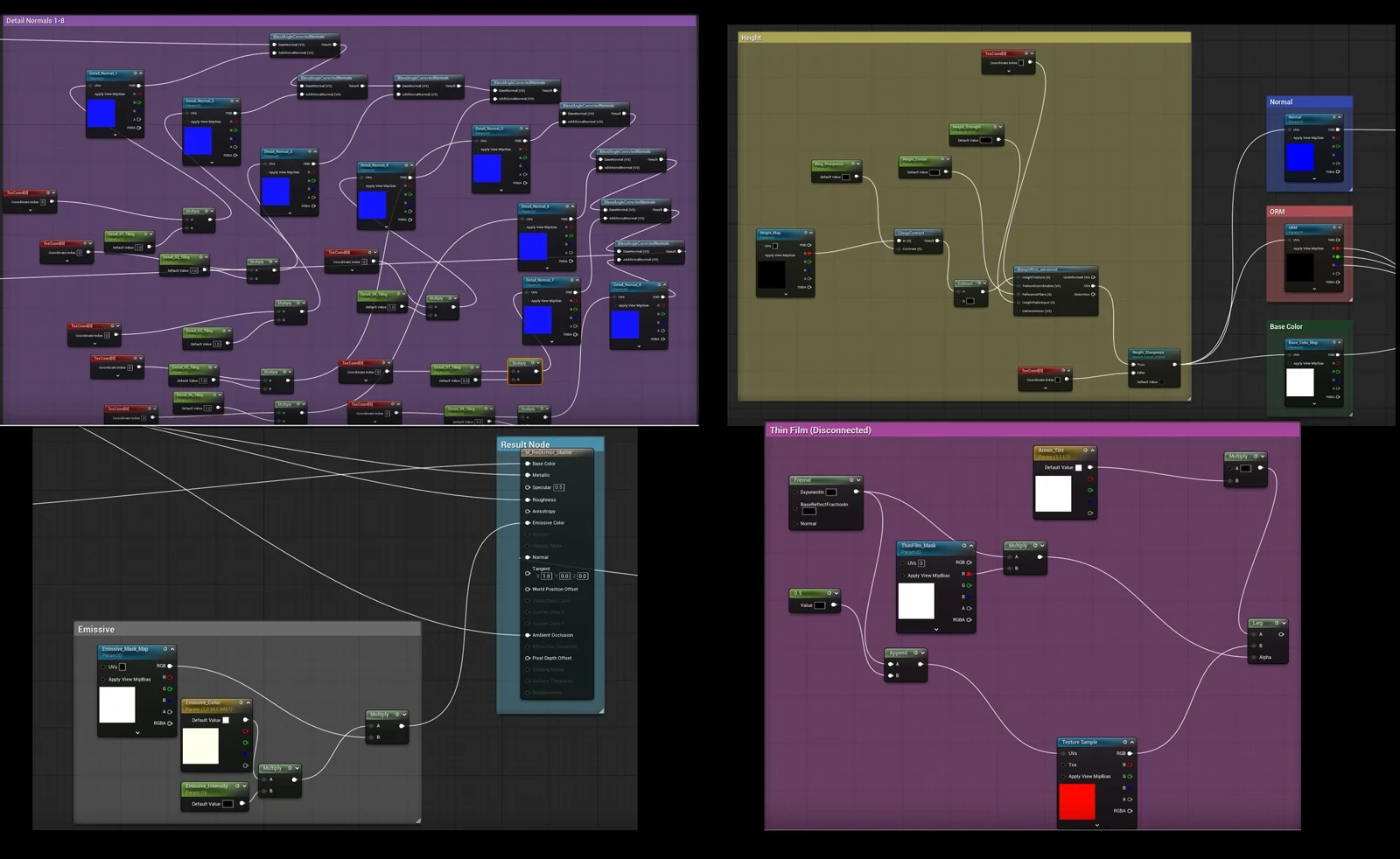The image size is (1400, 859).
Task: Click Emissive_Intensity Default Value field
Action: [x=227, y=803]
